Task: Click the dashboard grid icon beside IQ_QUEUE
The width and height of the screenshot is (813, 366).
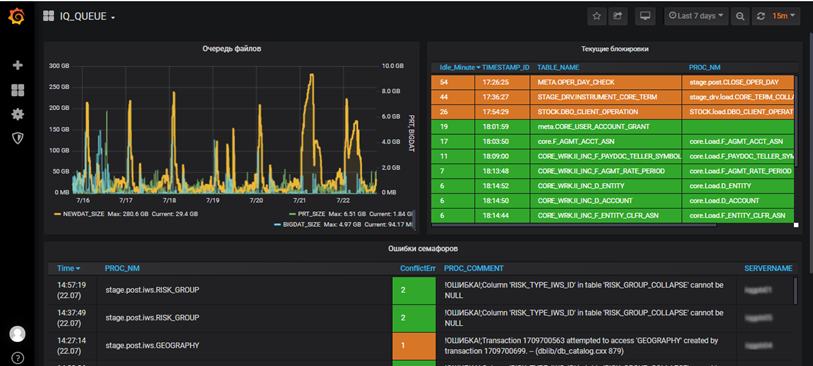Action: pos(49,17)
